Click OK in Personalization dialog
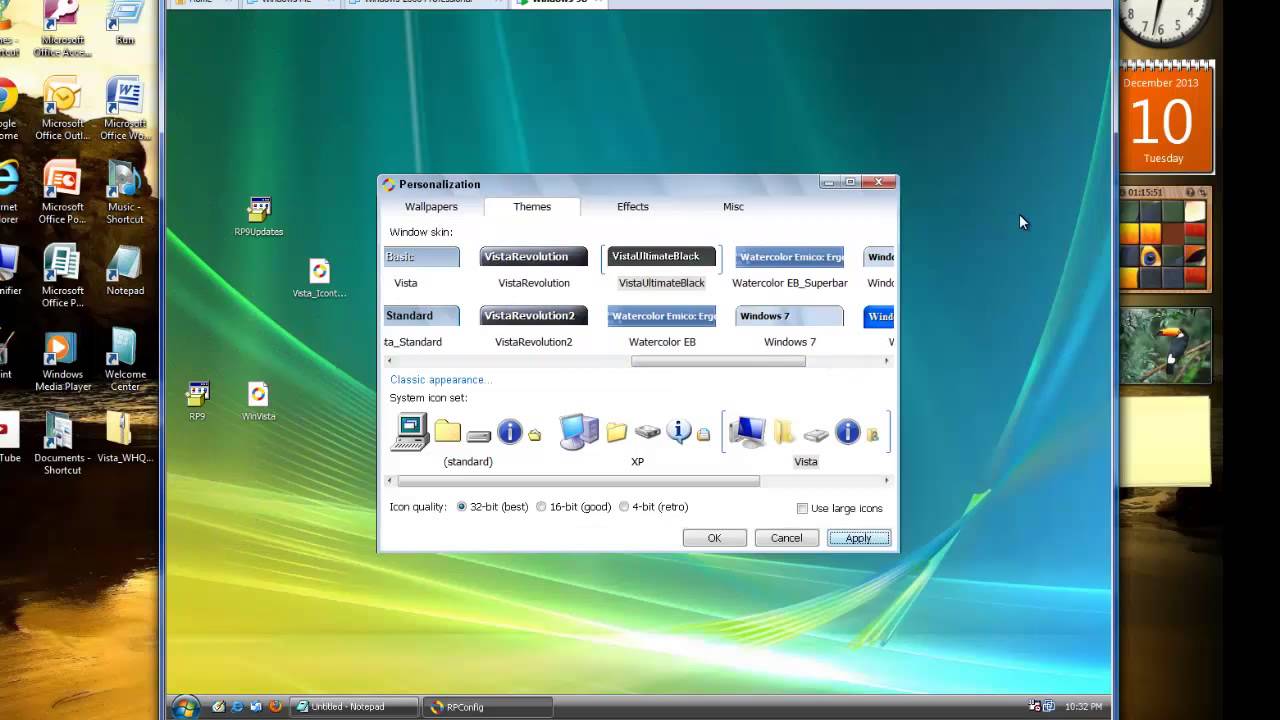Screen dimensions: 1280x720 (x=714, y=538)
